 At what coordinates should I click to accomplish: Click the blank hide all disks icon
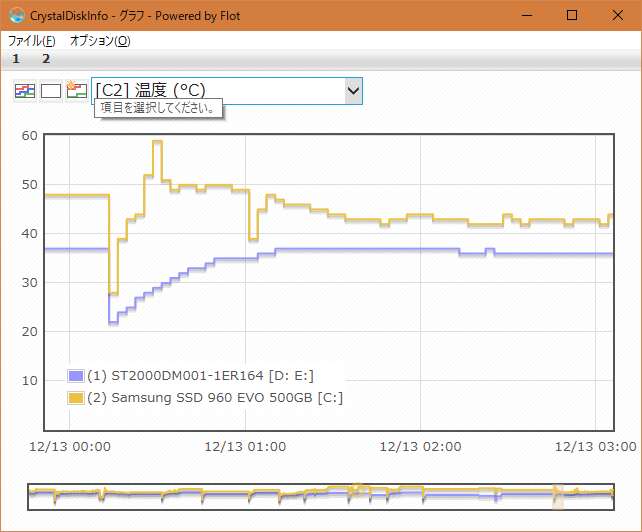(x=51, y=91)
